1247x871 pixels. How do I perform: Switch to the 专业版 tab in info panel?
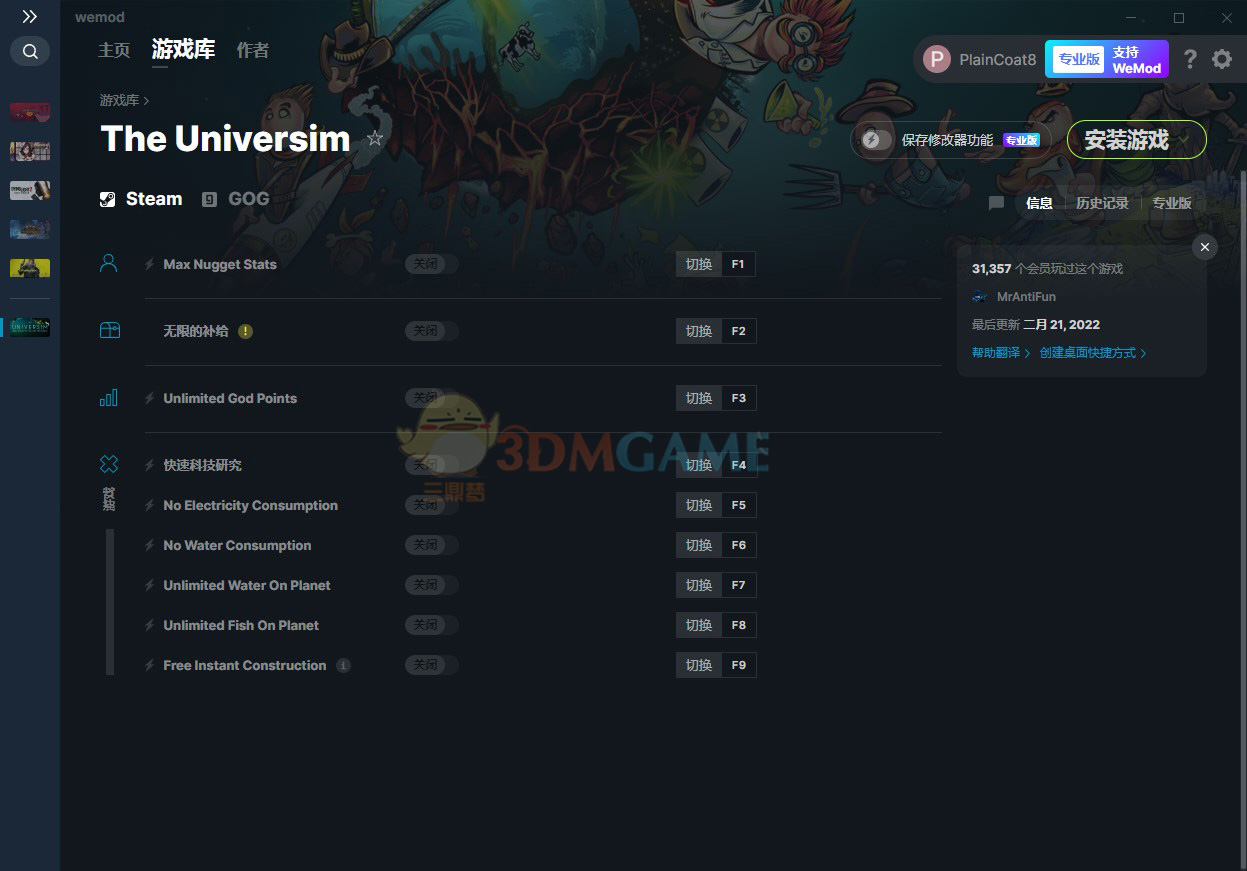[1172, 203]
